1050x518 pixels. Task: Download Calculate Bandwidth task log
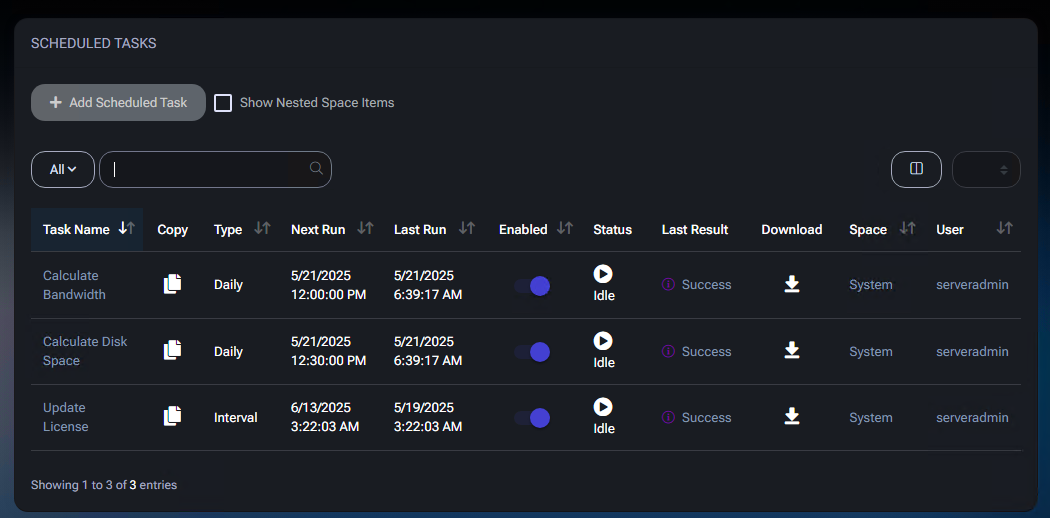click(792, 284)
